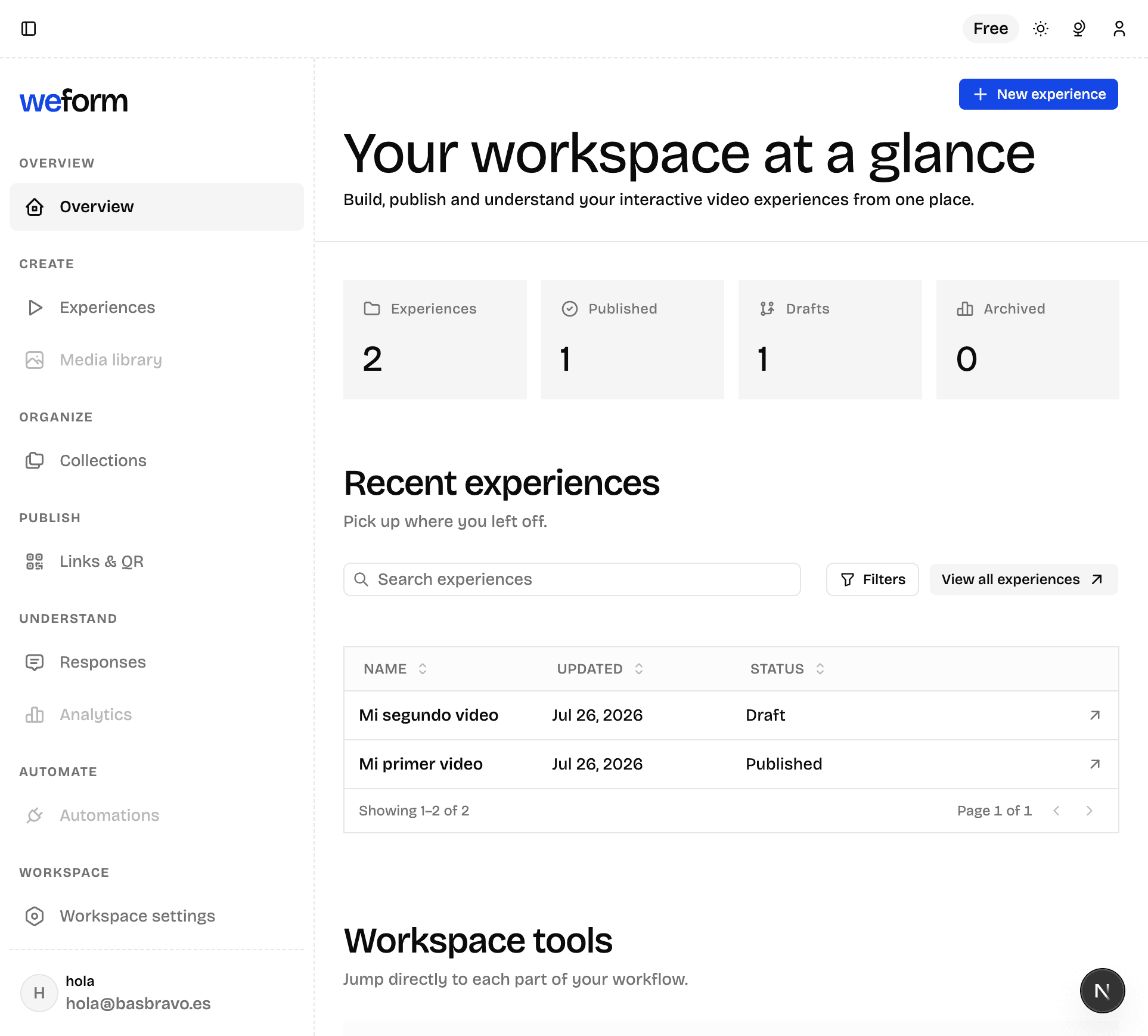Open the user account icon
The height and width of the screenshot is (1036, 1148).
[x=1119, y=29]
